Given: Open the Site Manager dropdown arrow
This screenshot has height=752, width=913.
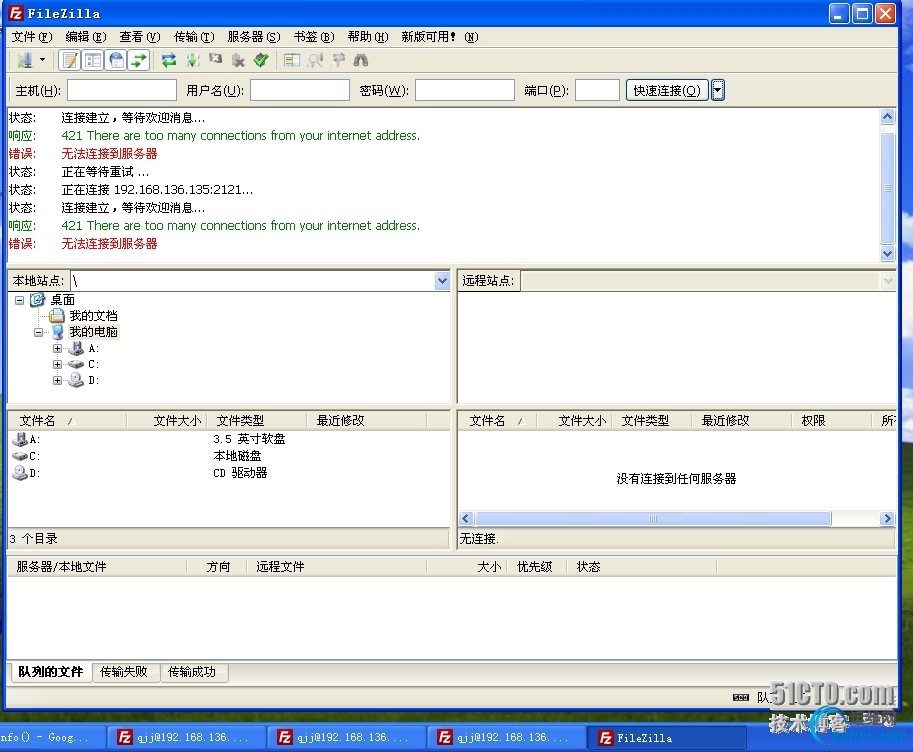Looking at the screenshot, I should pos(43,60).
